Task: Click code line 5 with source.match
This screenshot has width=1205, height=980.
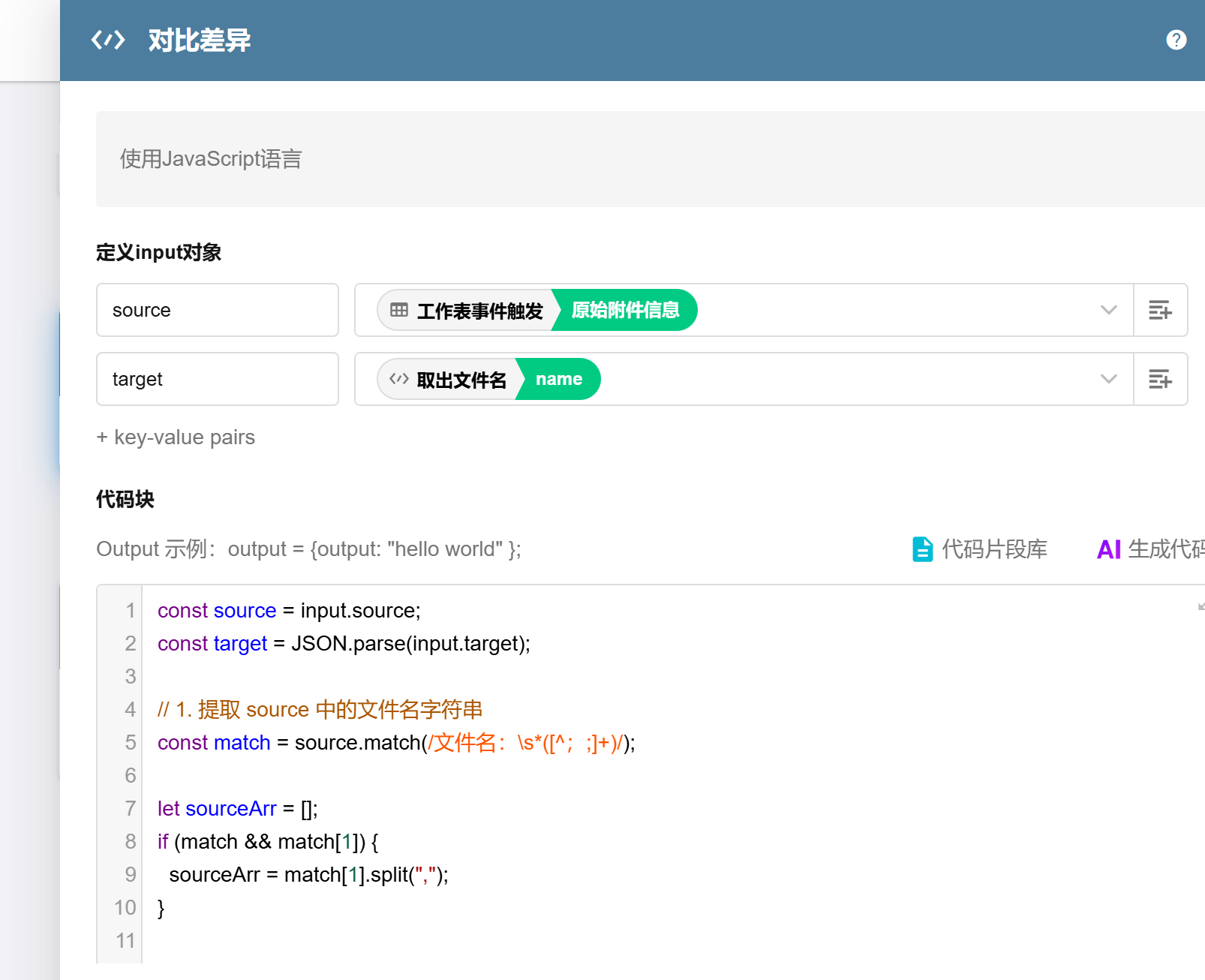Action: [x=396, y=743]
